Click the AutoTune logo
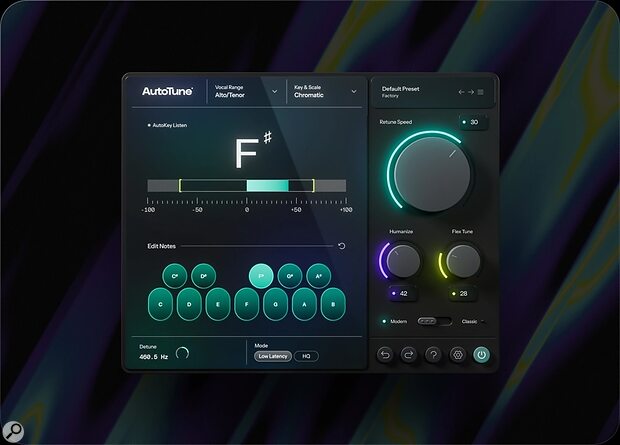This screenshot has width=620, height=445. [167, 91]
